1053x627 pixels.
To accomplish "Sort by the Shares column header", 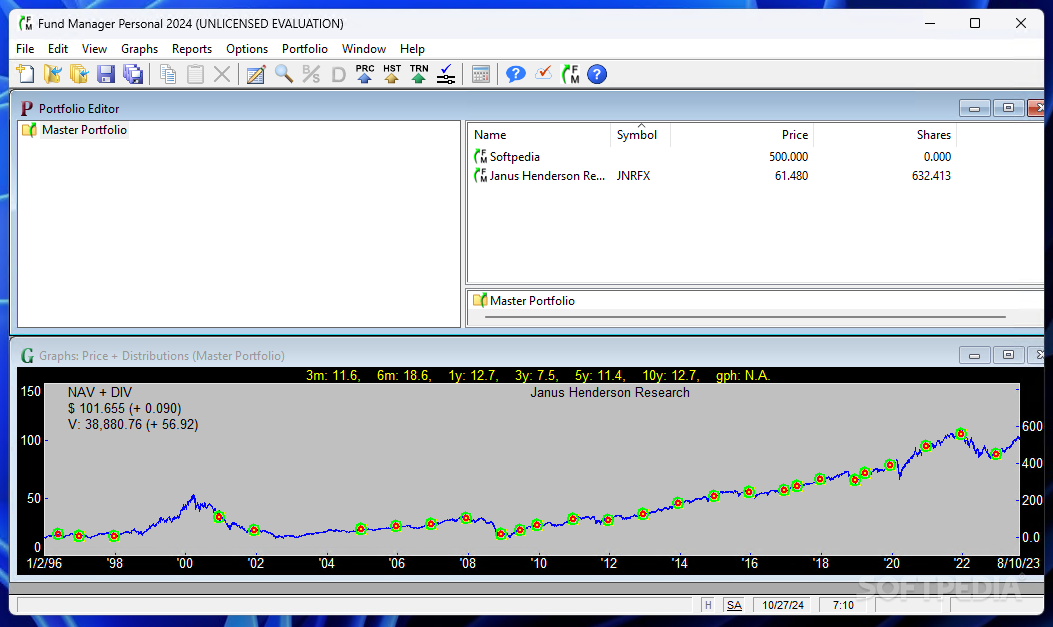I will coord(885,135).
